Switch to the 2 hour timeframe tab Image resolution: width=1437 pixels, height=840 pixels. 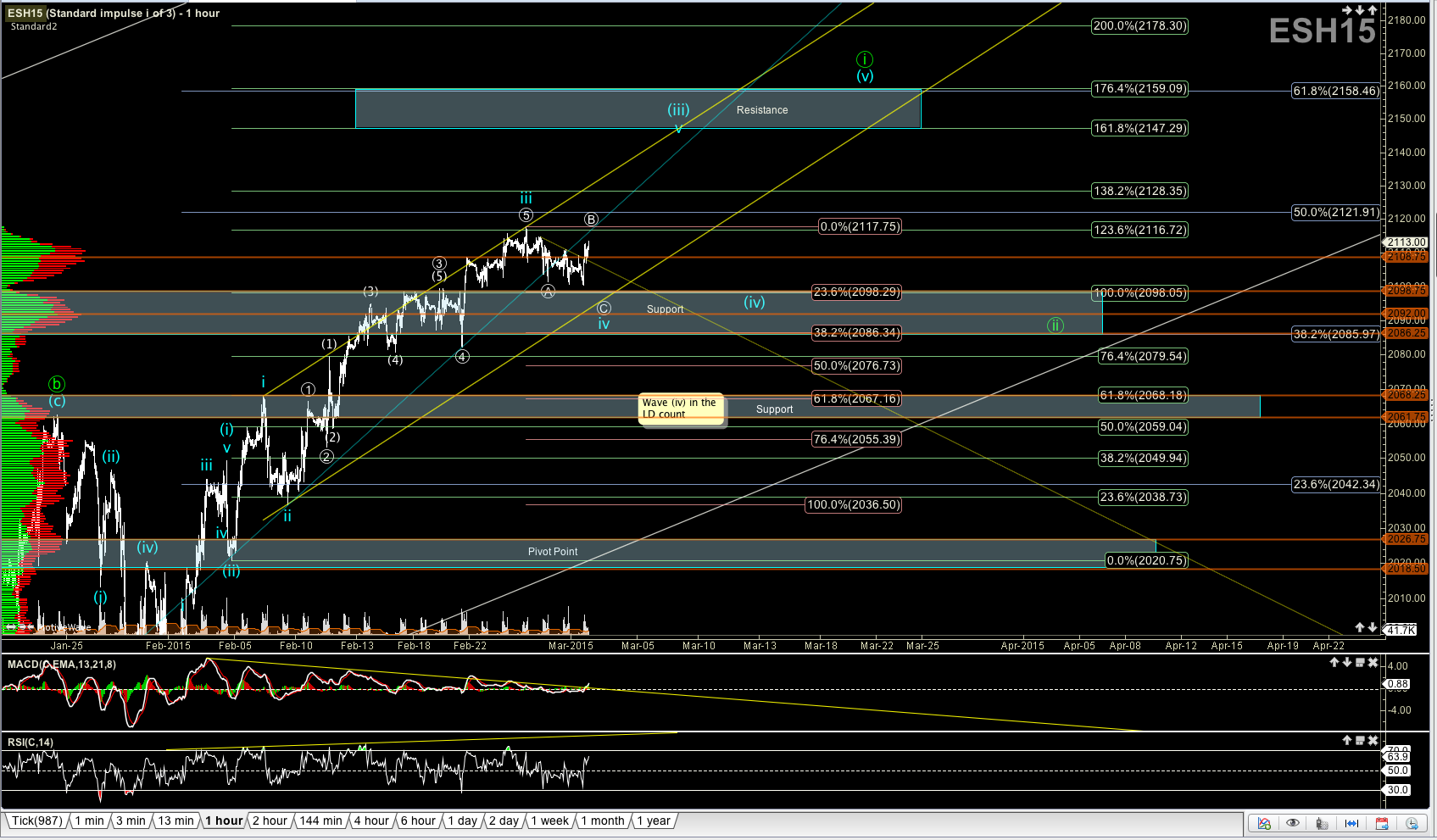270,821
